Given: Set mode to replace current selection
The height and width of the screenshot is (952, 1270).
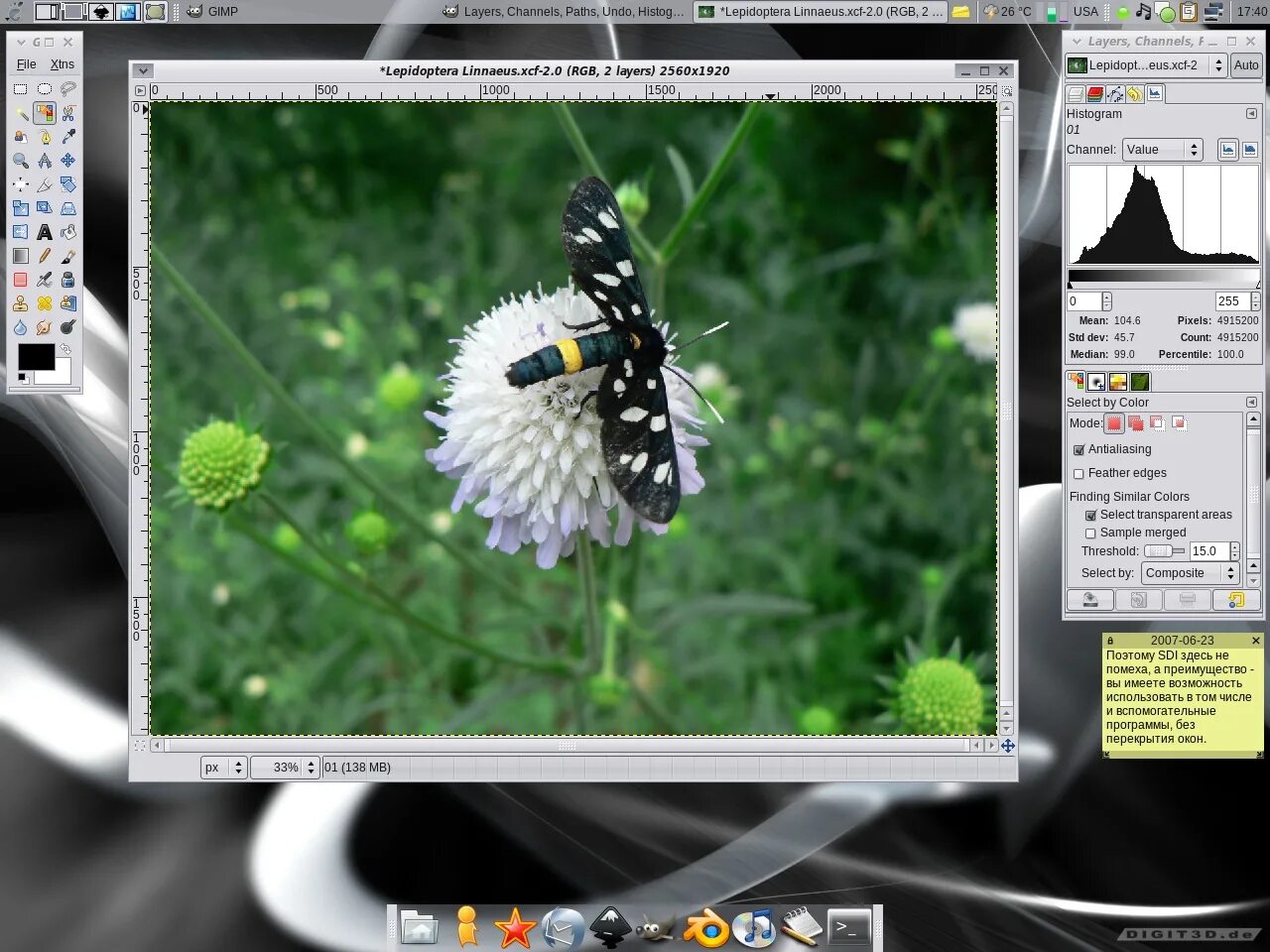Looking at the screenshot, I should click(x=1114, y=423).
